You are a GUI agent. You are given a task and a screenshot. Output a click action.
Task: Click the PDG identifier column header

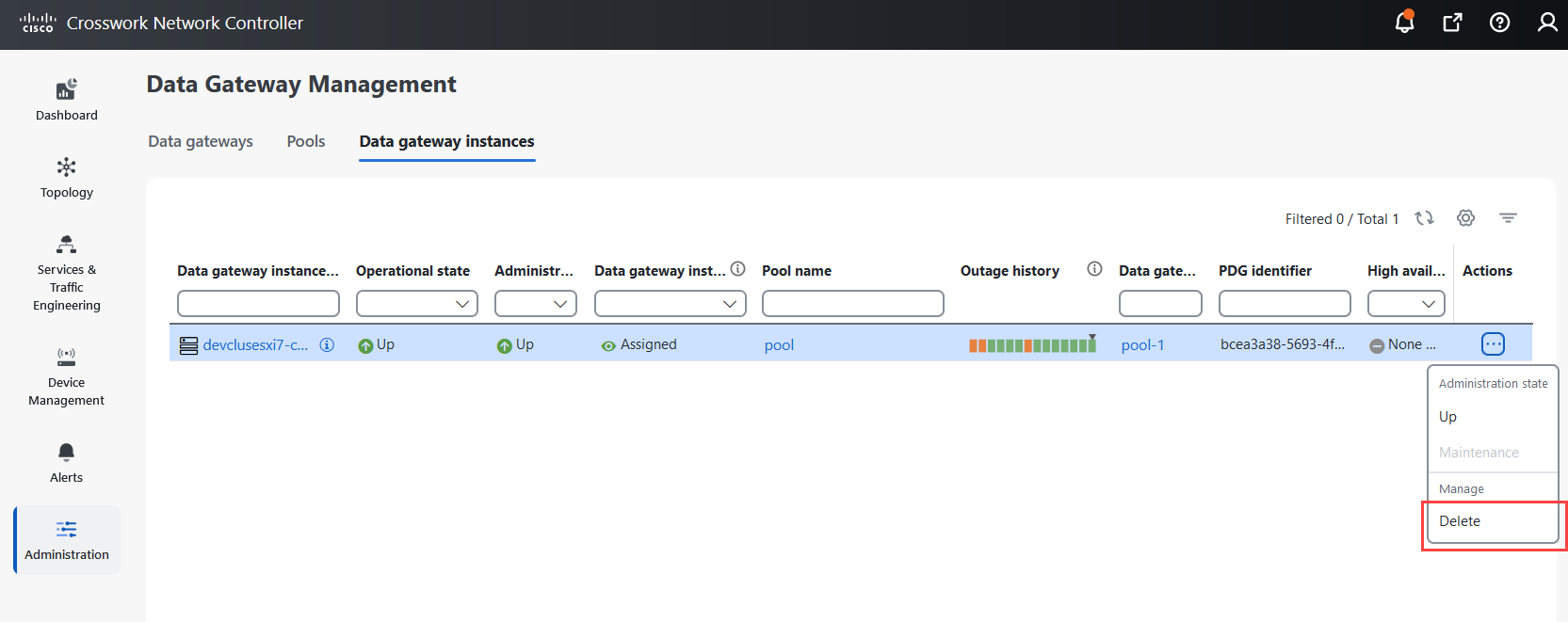(x=1265, y=271)
